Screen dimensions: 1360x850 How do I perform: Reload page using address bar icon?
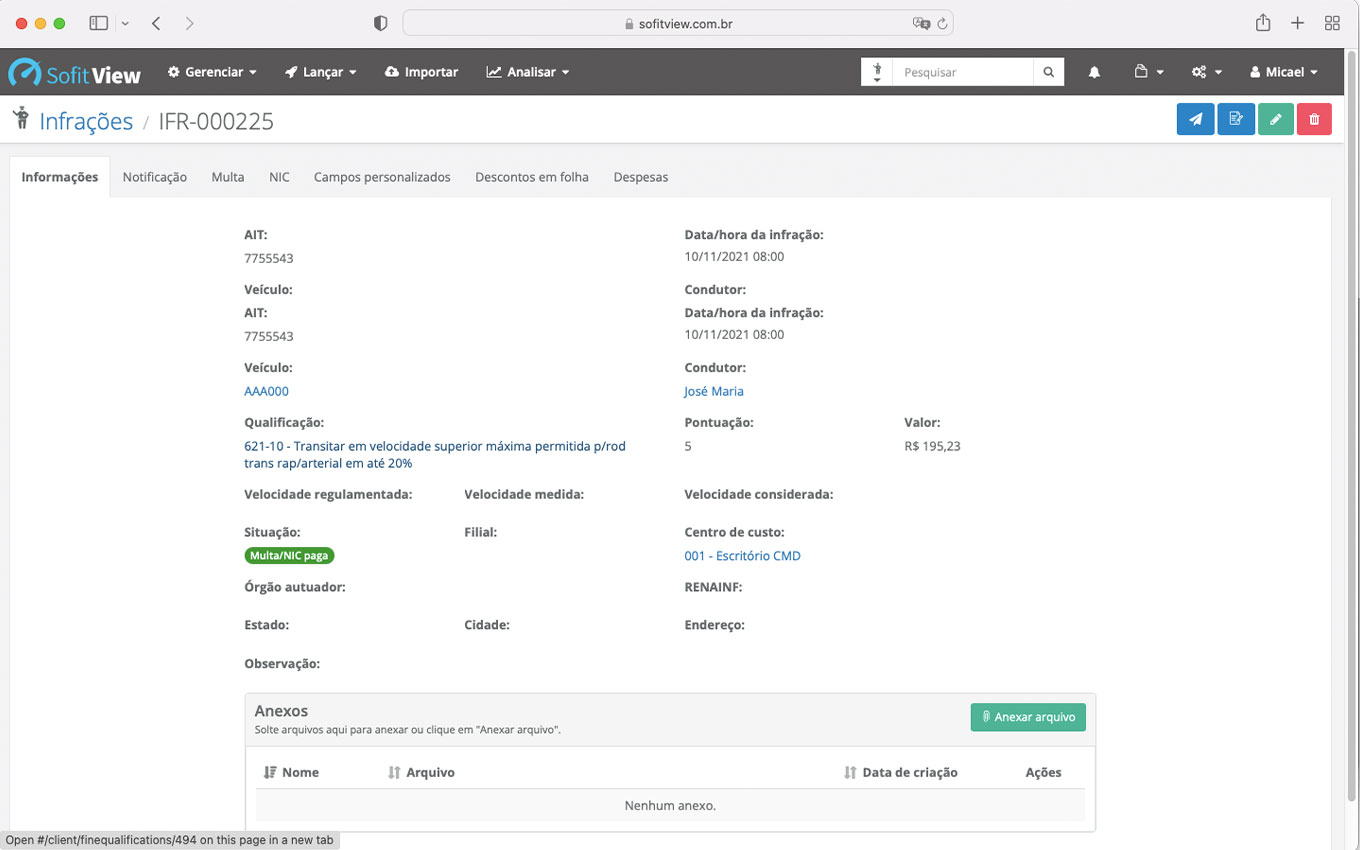click(x=942, y=23)
